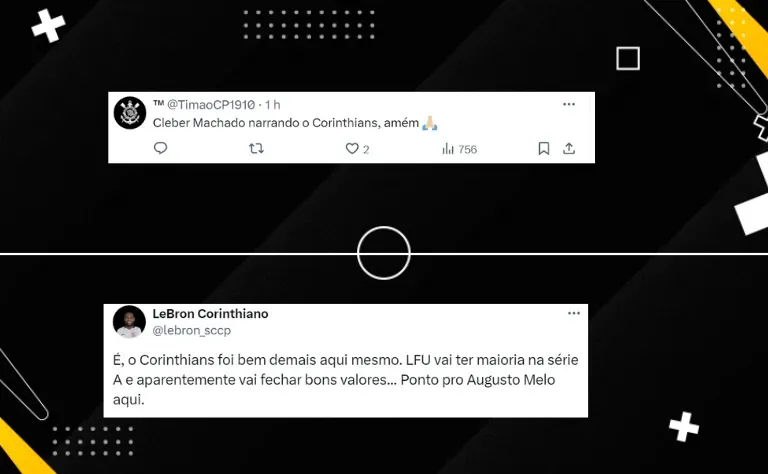Click the white square outline shape
The height and width of the screenshot is (474, 768).
(x=628, y=58)
